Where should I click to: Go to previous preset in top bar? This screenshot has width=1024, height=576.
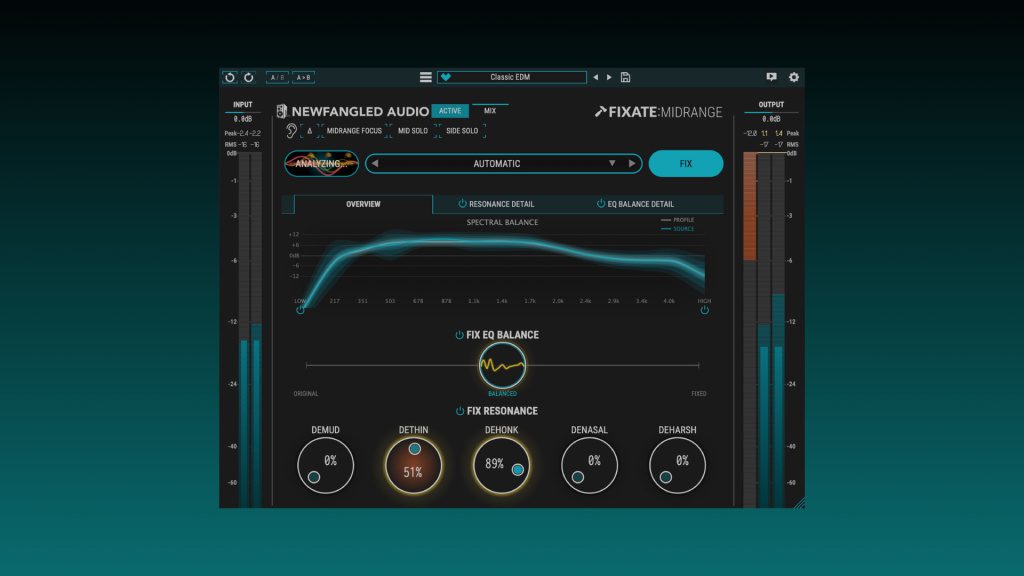coord(596,77)
